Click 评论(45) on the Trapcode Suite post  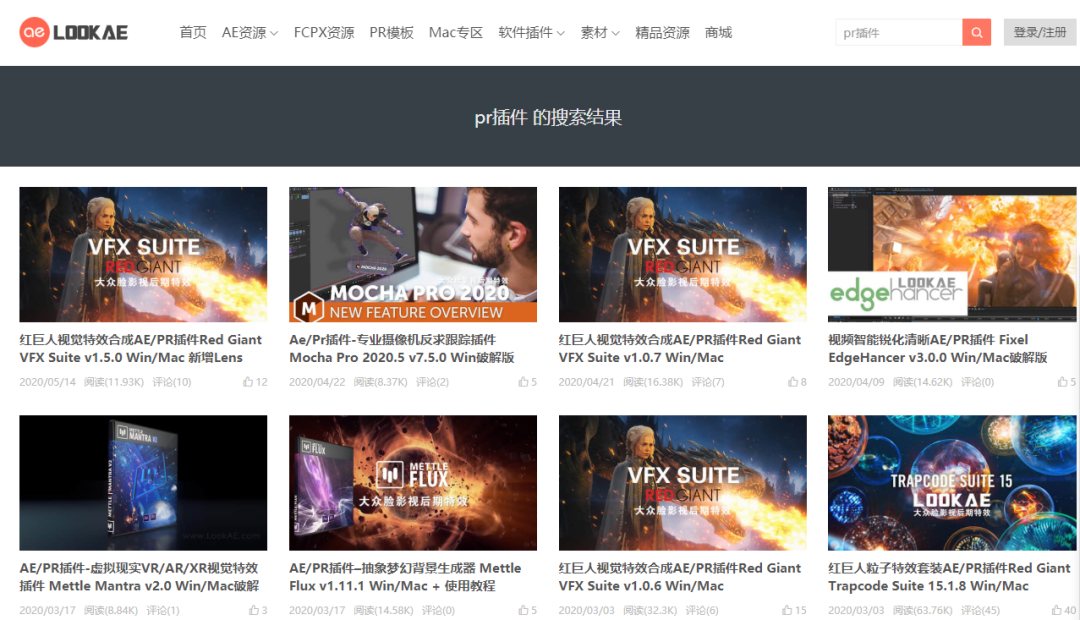point(980,610)
